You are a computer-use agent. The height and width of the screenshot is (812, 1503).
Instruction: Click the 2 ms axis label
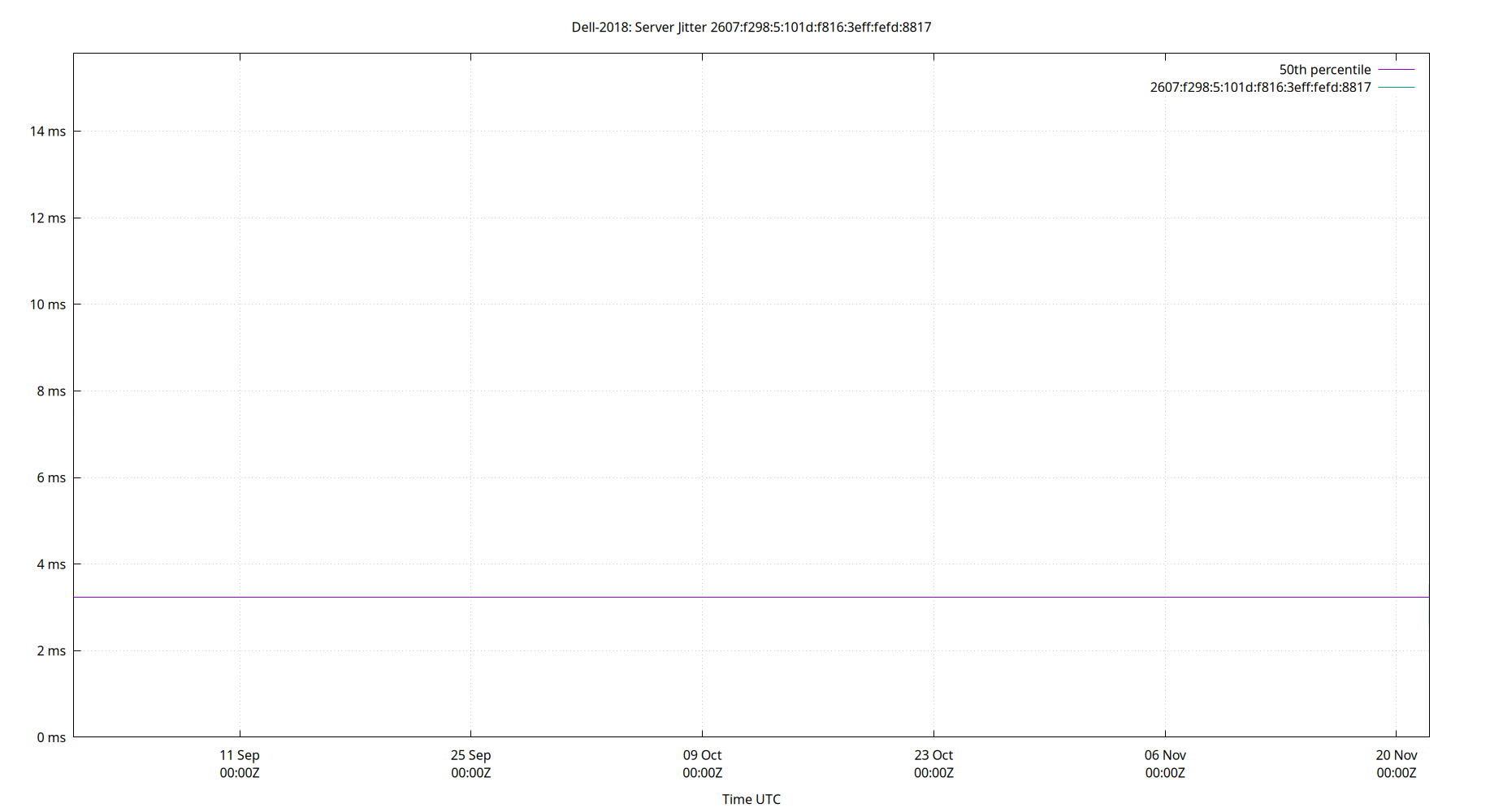pos(50,650)
